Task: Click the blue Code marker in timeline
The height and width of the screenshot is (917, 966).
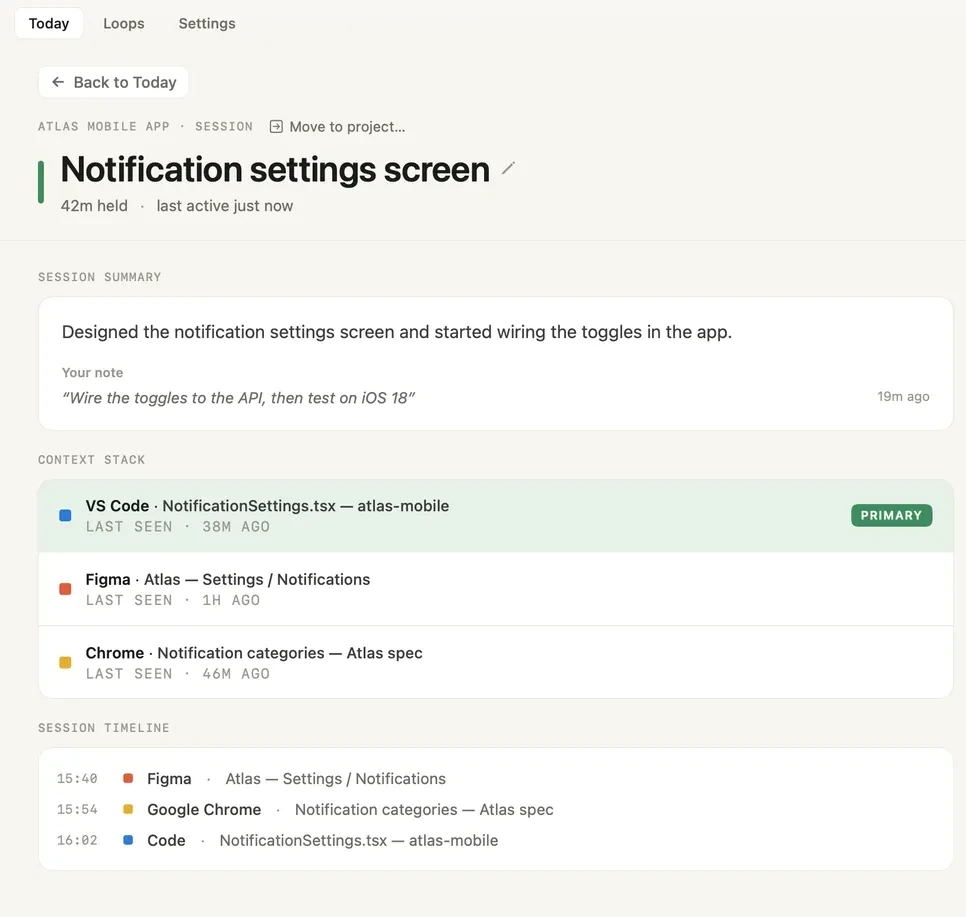Action: (x=128, y=840)
